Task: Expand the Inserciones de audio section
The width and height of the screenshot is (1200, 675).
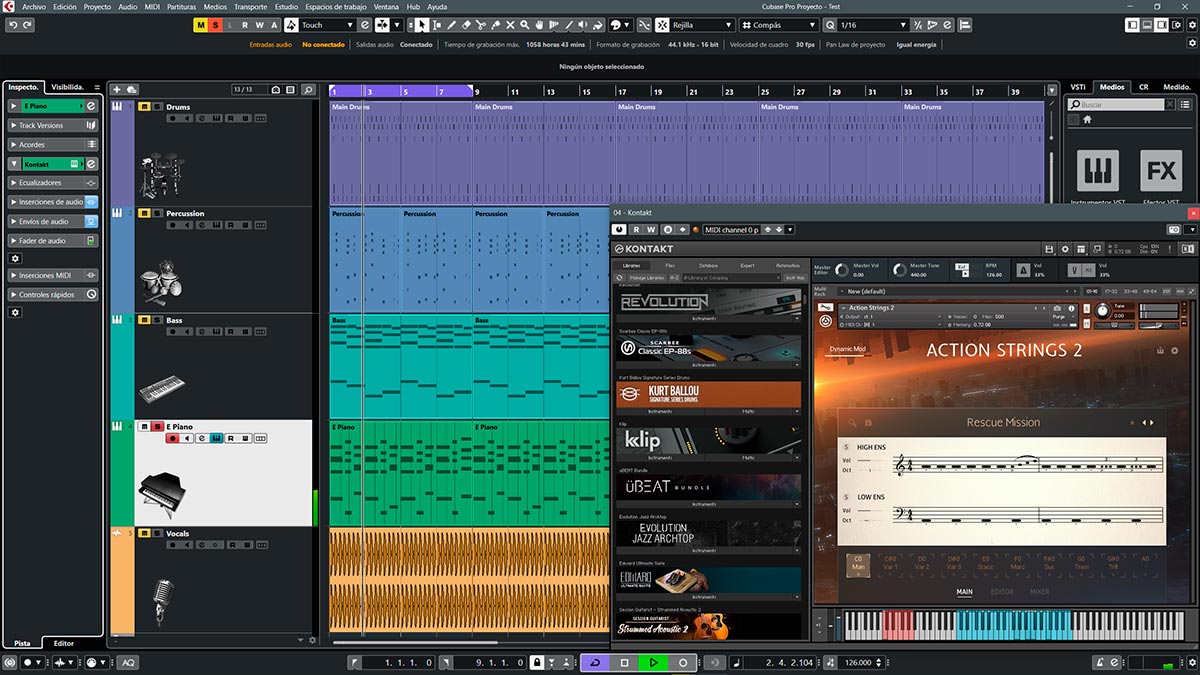Action: [x=53, y=202]
